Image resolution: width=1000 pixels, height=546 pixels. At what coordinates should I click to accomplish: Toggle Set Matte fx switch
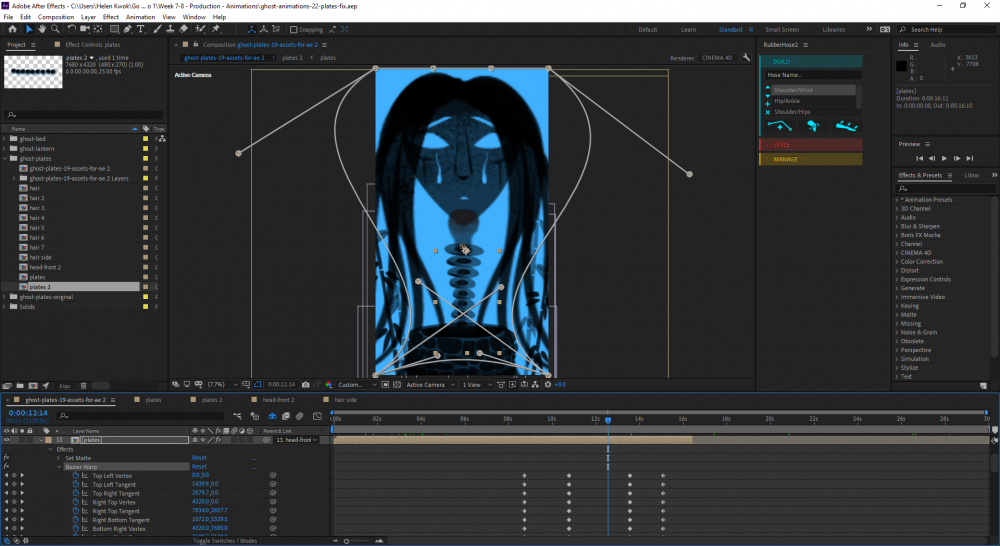click(x=6, y=458)
